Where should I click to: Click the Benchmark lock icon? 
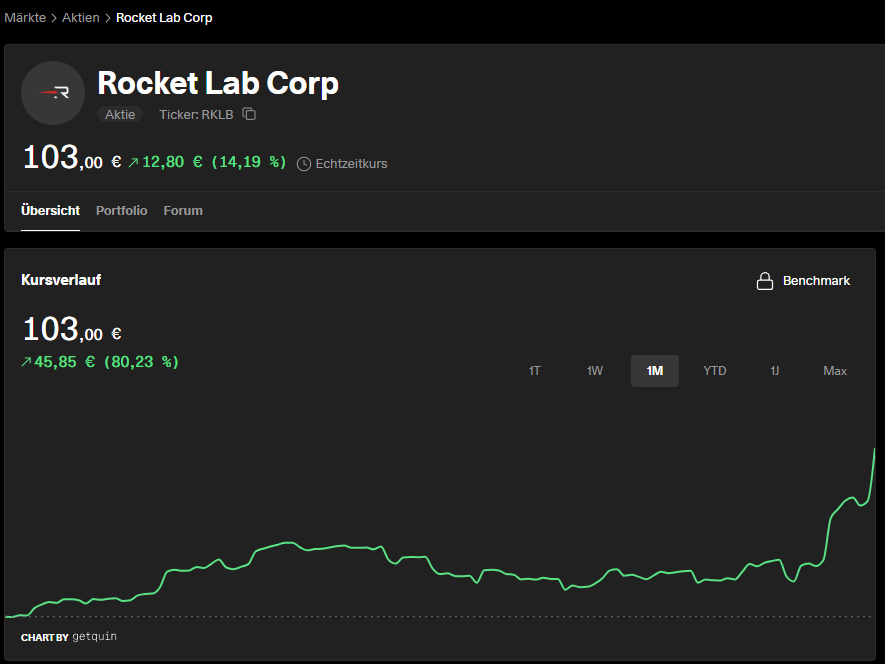(x=765, y=281)
